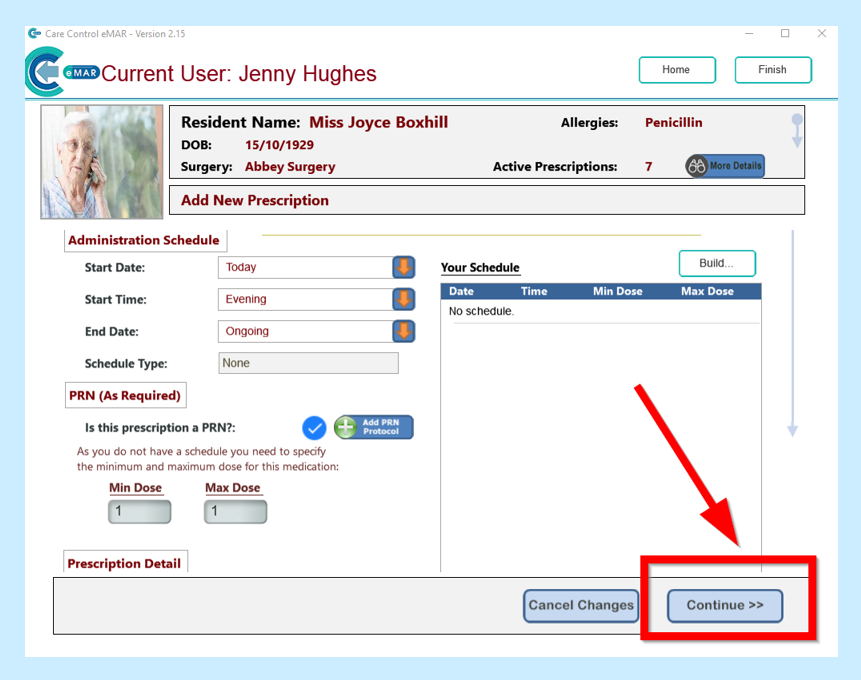Screen dimensions: 861x680
Task: Click the Max Dose column header
Action: click(707, 291)
